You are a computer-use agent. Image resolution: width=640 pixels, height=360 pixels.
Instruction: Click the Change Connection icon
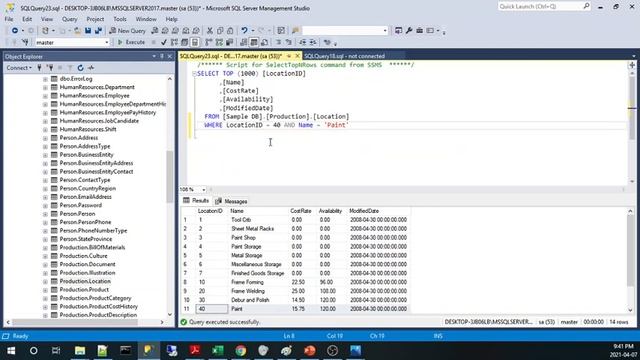[25, 42]
